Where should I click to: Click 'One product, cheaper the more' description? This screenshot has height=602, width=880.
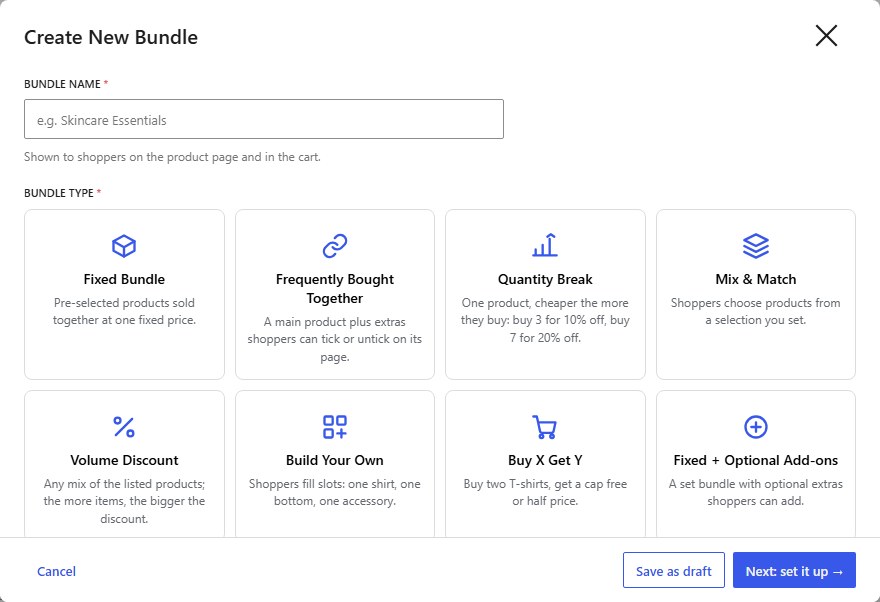click(545, 320)
